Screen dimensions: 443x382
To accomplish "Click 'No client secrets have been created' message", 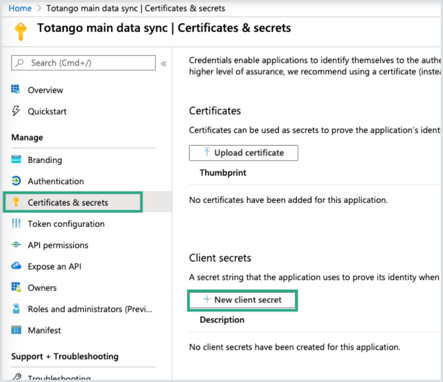I will click(294, 347).
